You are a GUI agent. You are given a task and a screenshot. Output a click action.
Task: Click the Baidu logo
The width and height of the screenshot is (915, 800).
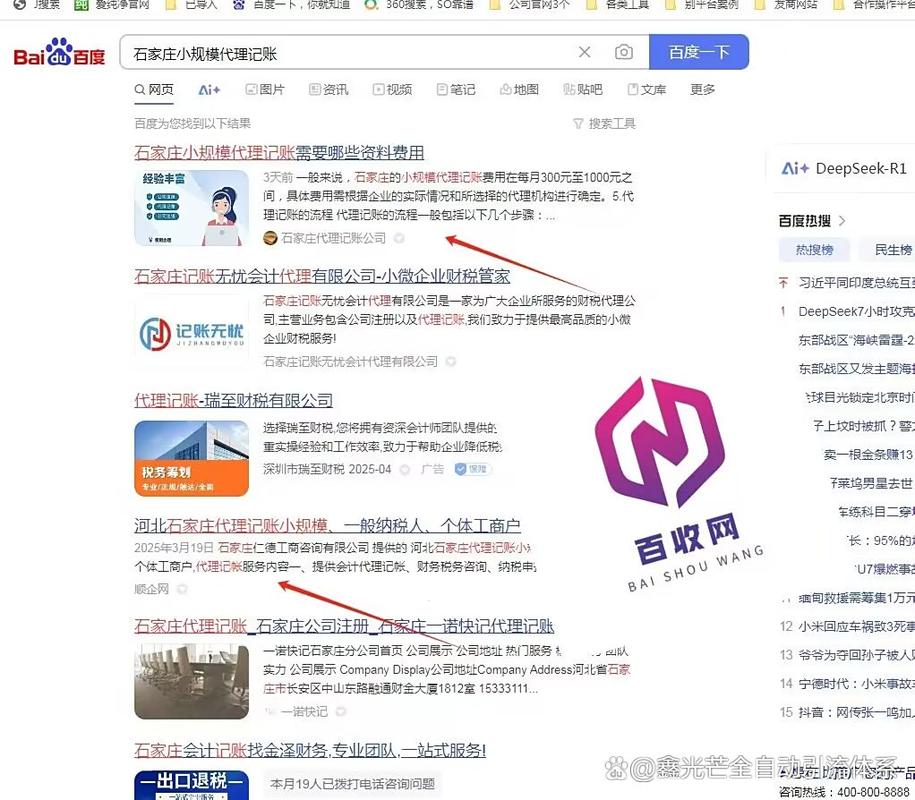(x=59, y=53)
